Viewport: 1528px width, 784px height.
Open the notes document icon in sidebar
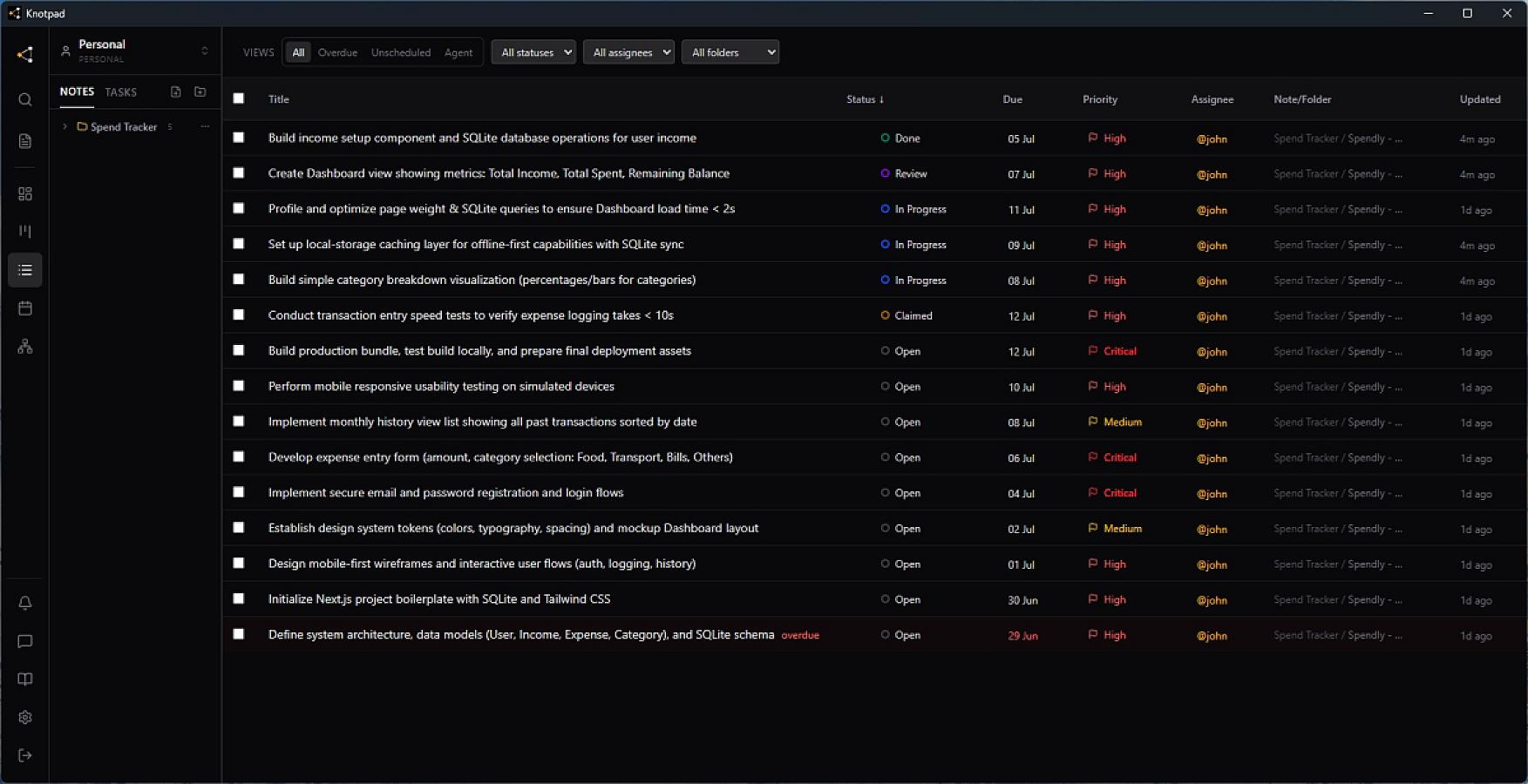pyautogui.click(x=25, y=141)
